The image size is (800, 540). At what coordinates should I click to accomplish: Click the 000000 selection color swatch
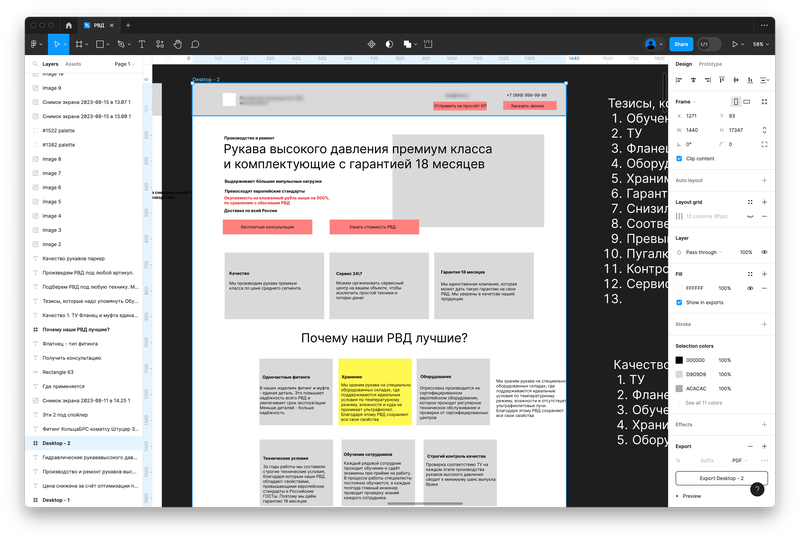(x=679, y=360)
